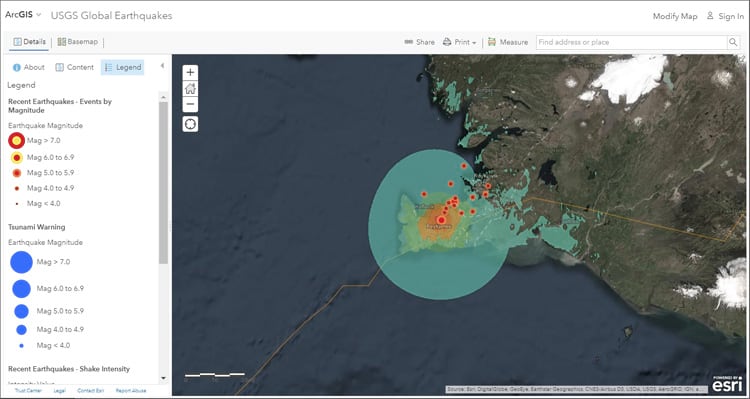Show the About panel
Screen dimensions: 750x399
point(29,67)
